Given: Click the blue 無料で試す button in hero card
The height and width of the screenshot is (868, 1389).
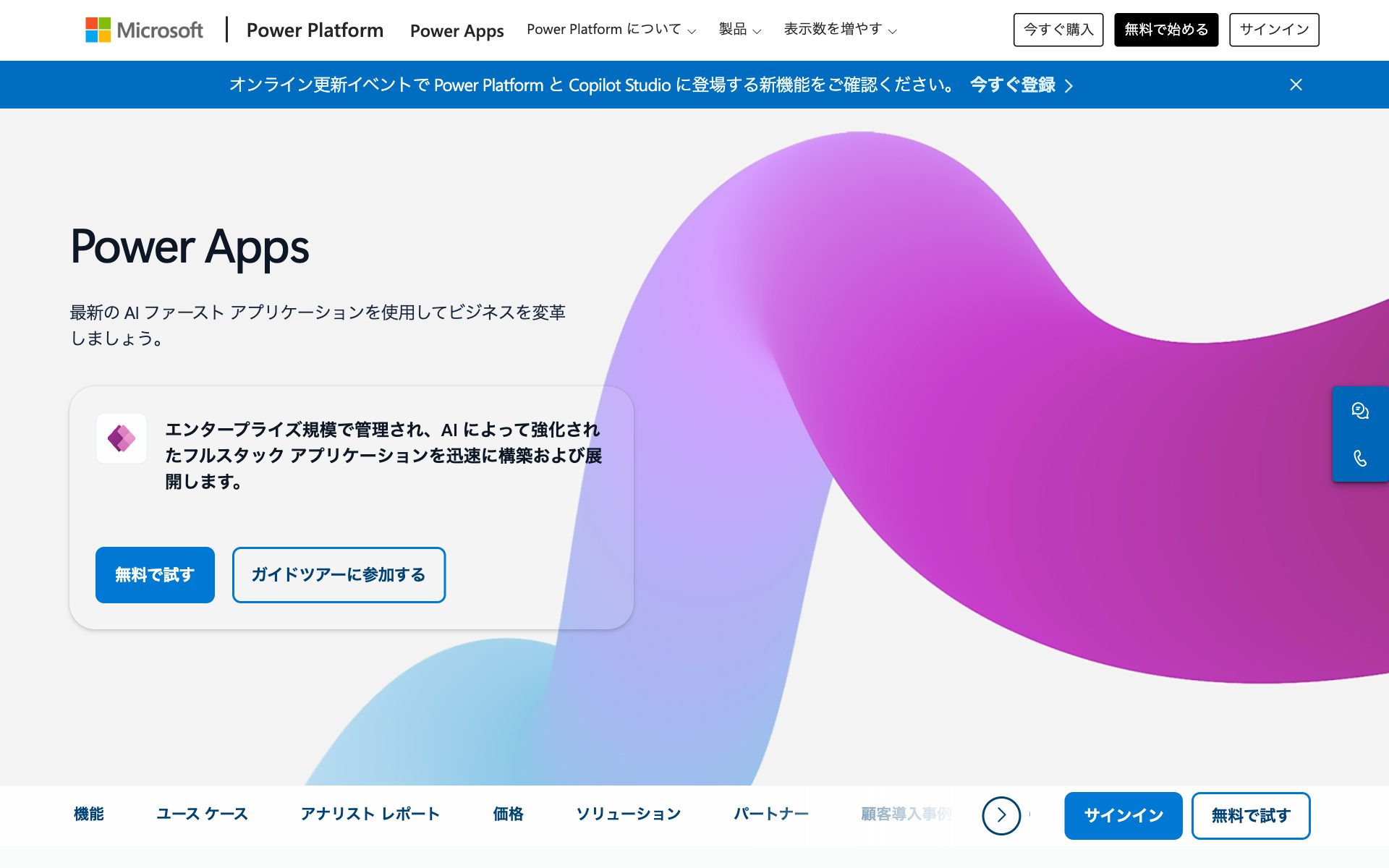Looking at the screenshot, I should pyautogui.click(x=155, y=575).
